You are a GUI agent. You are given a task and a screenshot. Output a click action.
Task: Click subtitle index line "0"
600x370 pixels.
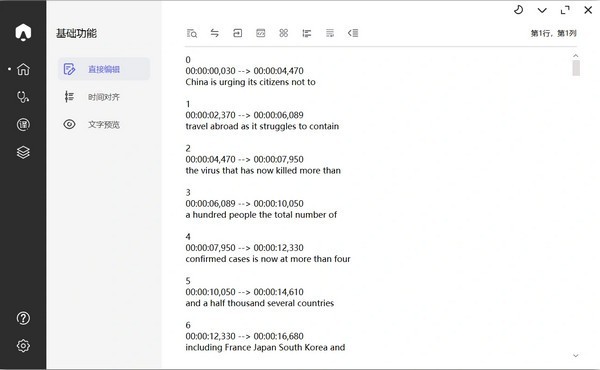click(x=188, y=60)
